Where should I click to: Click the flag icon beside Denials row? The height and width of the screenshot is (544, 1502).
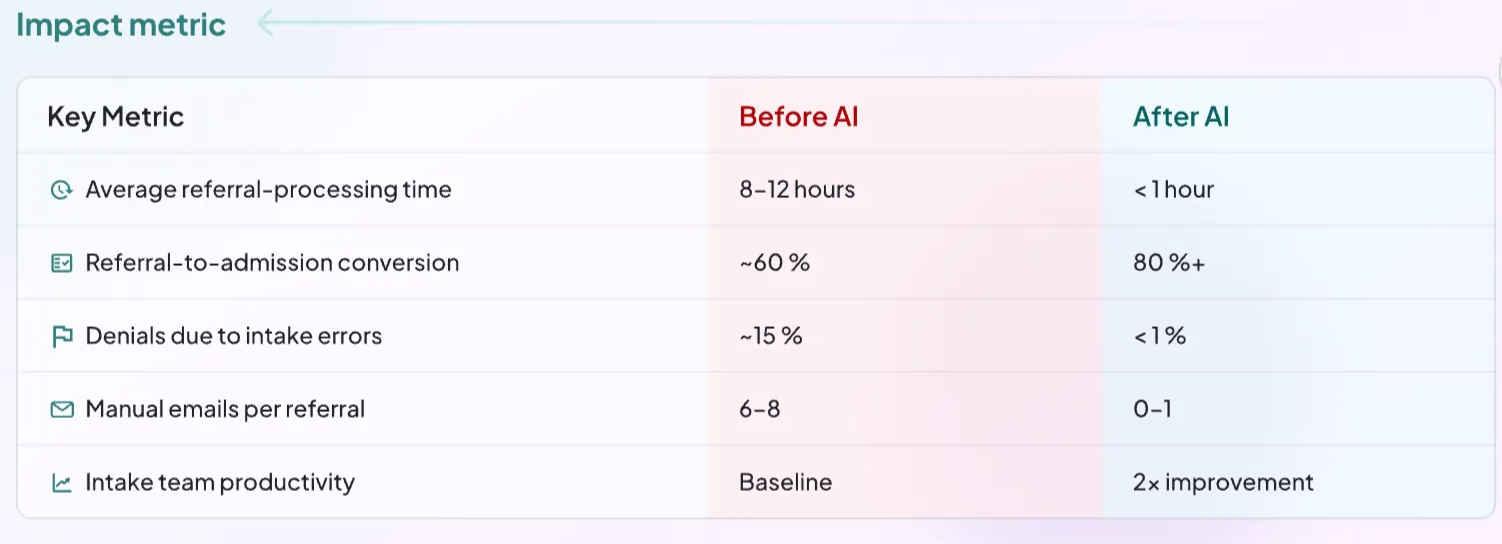(62, 336)
